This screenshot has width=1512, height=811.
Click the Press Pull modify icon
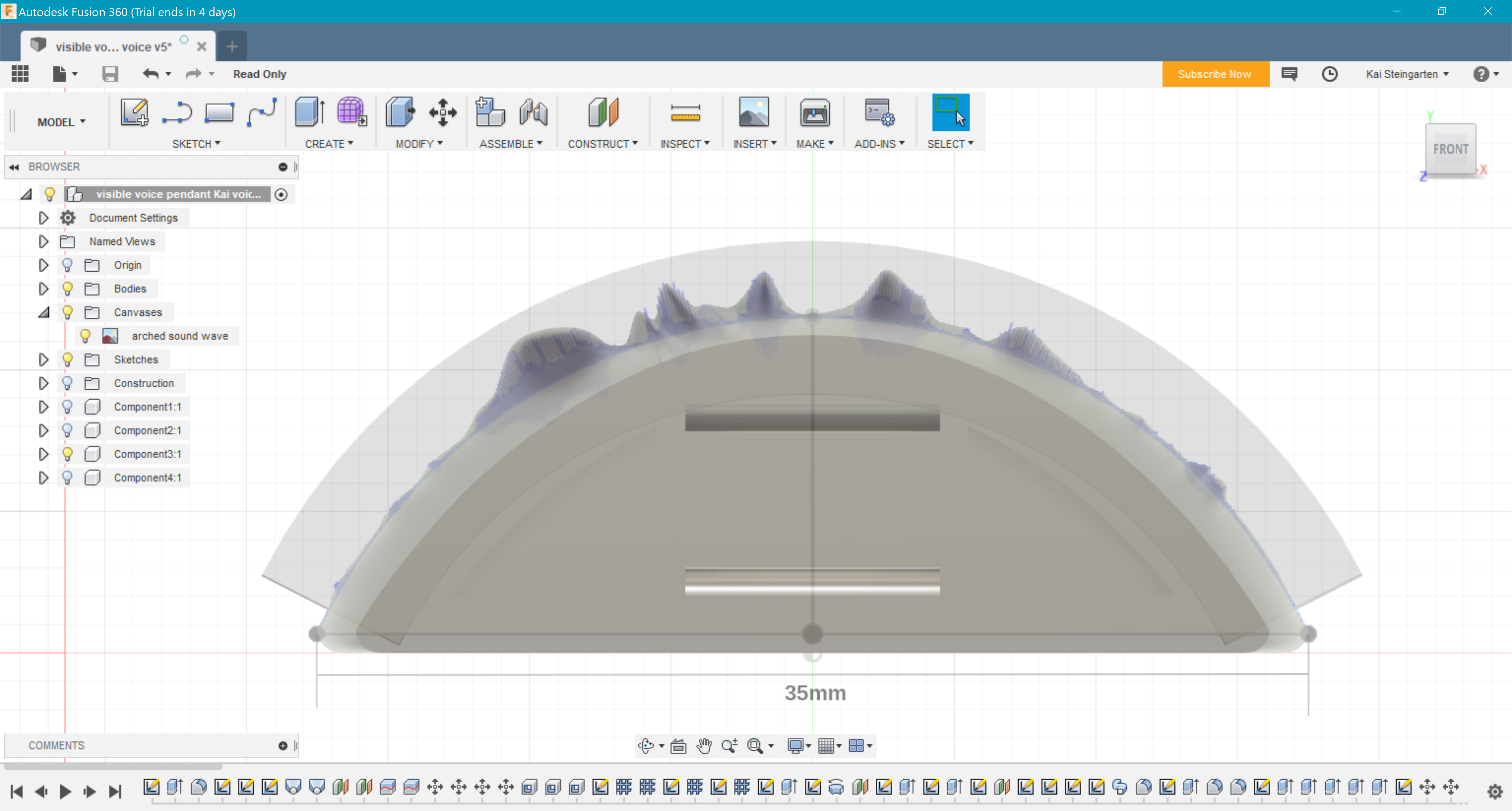coord(400,111)
